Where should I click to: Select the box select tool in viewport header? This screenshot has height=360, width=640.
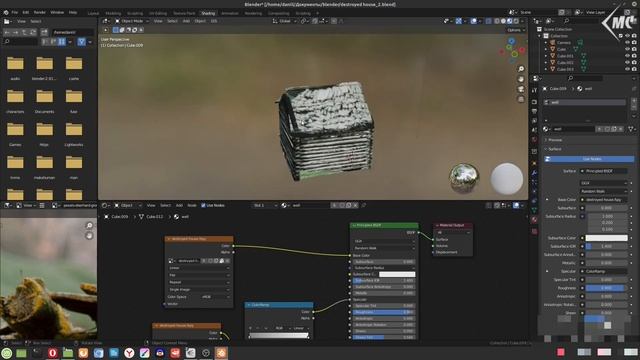(116, 30)
